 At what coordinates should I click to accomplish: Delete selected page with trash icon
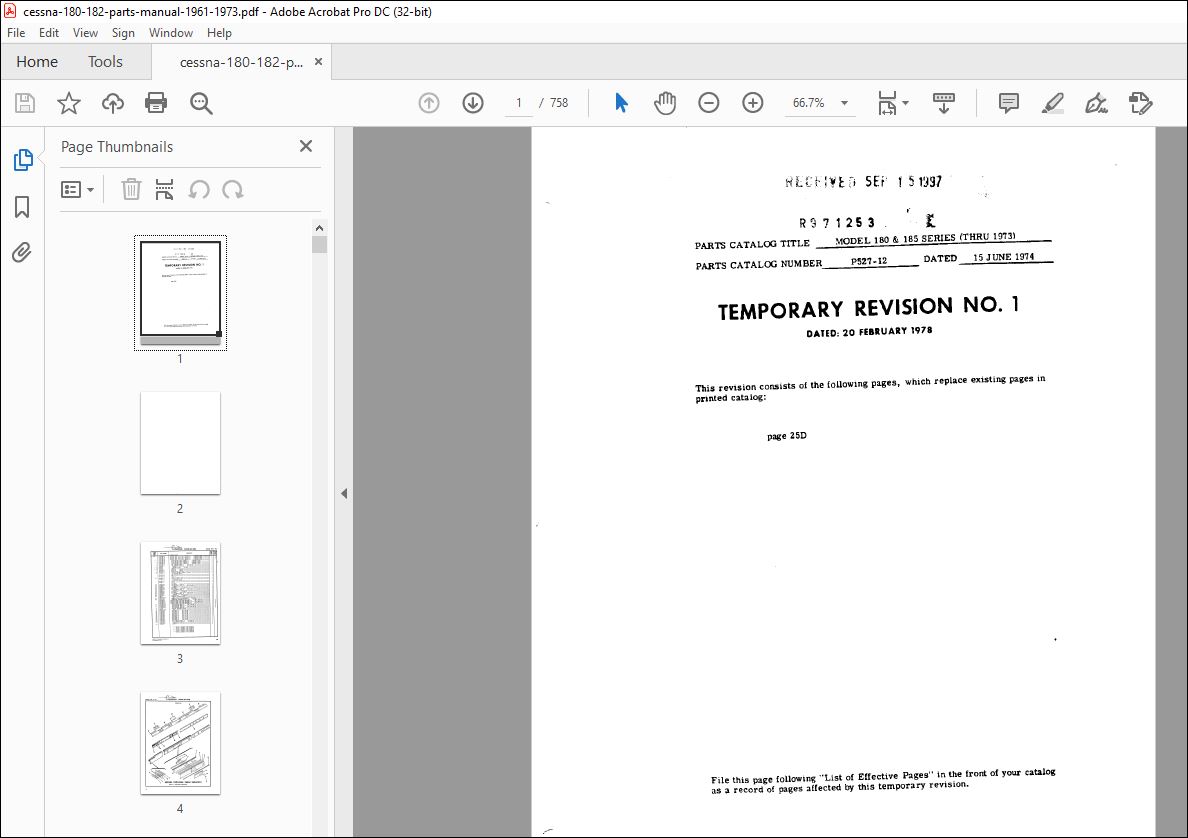tap(131, 189)
